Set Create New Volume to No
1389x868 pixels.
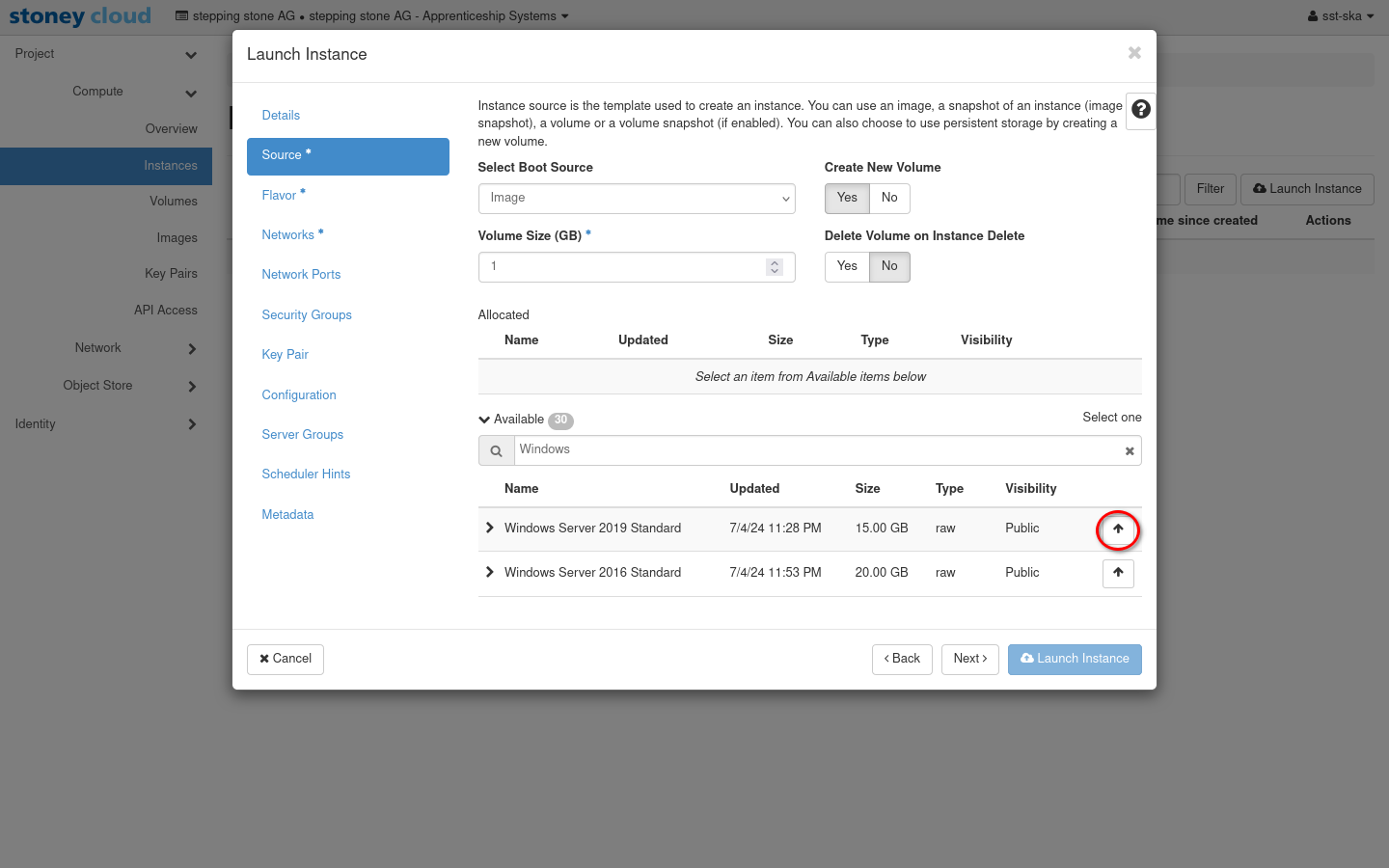[889, 198]
